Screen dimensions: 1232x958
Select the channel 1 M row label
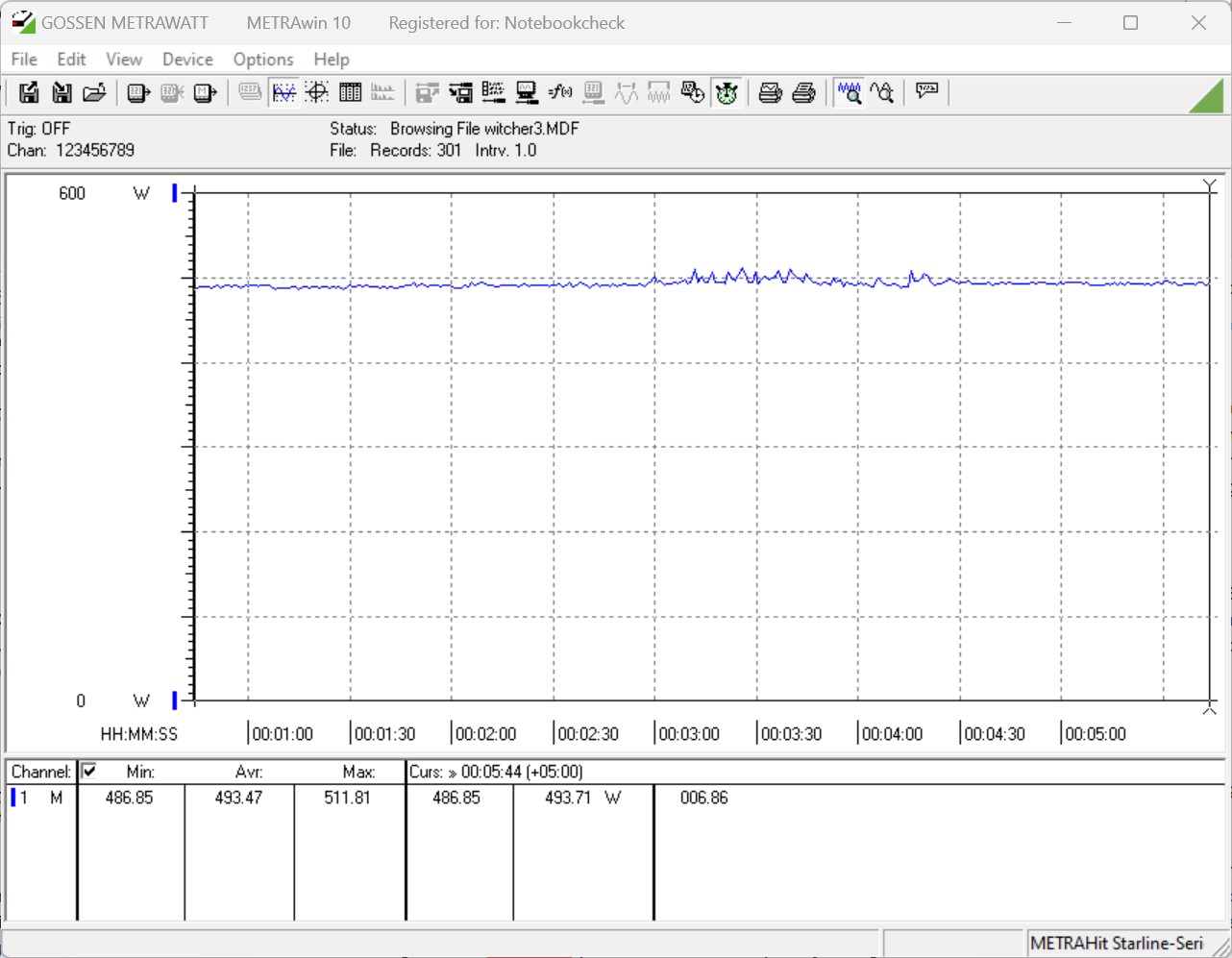(42, 798)
